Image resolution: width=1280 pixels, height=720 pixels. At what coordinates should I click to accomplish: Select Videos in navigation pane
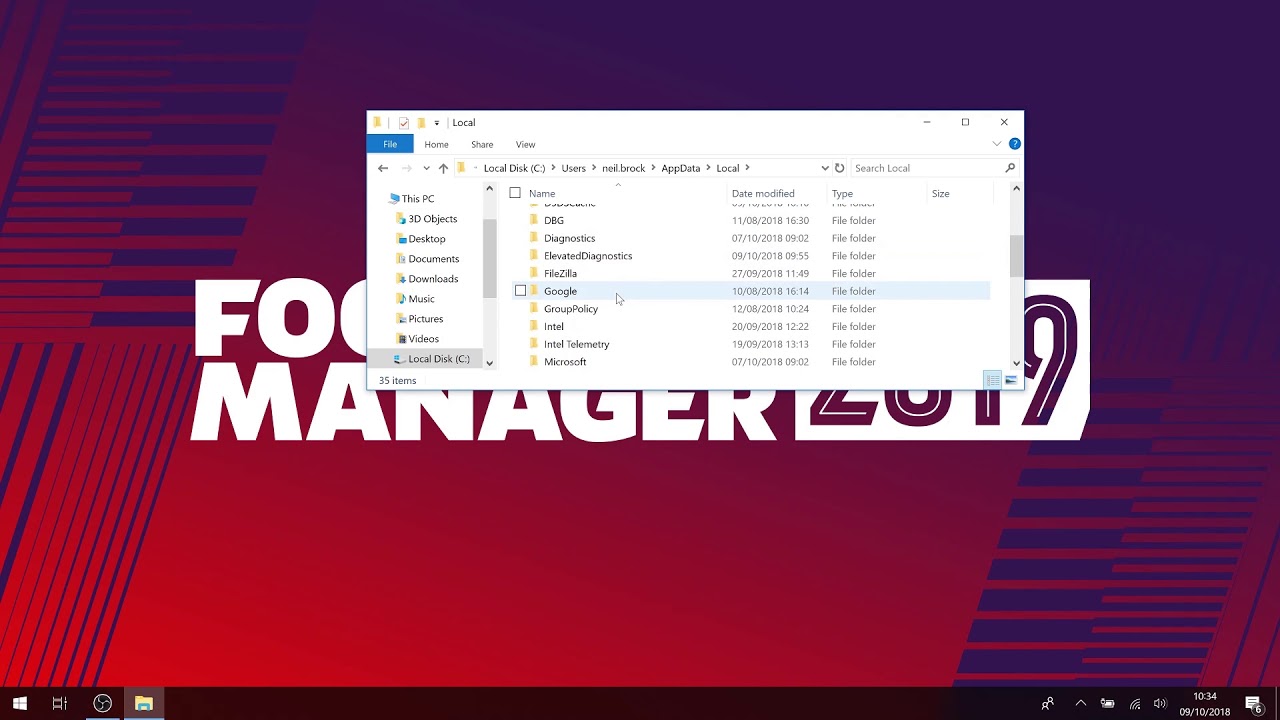coord(423,339)
